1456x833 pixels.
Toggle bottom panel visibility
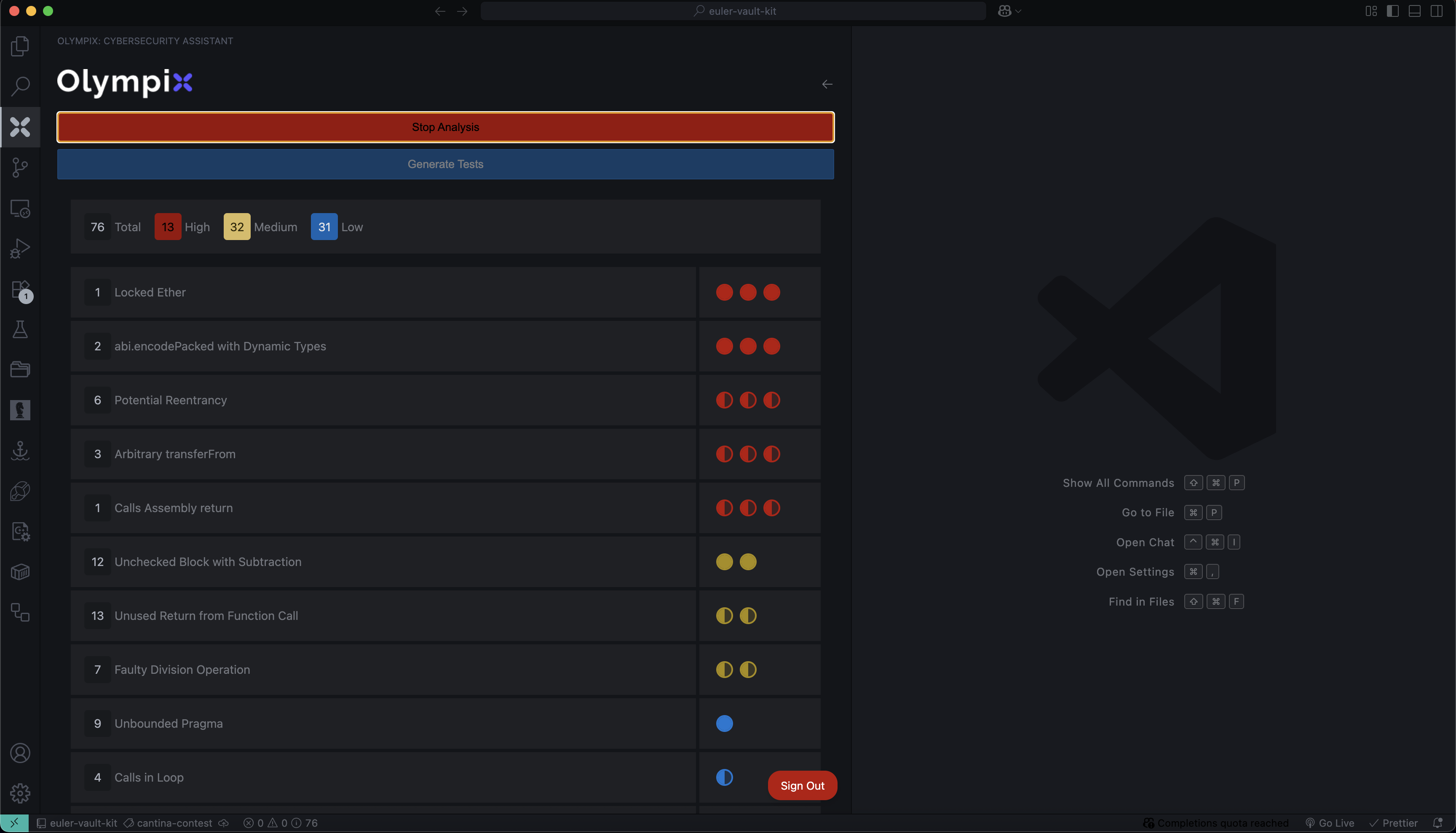point(1414,11)
